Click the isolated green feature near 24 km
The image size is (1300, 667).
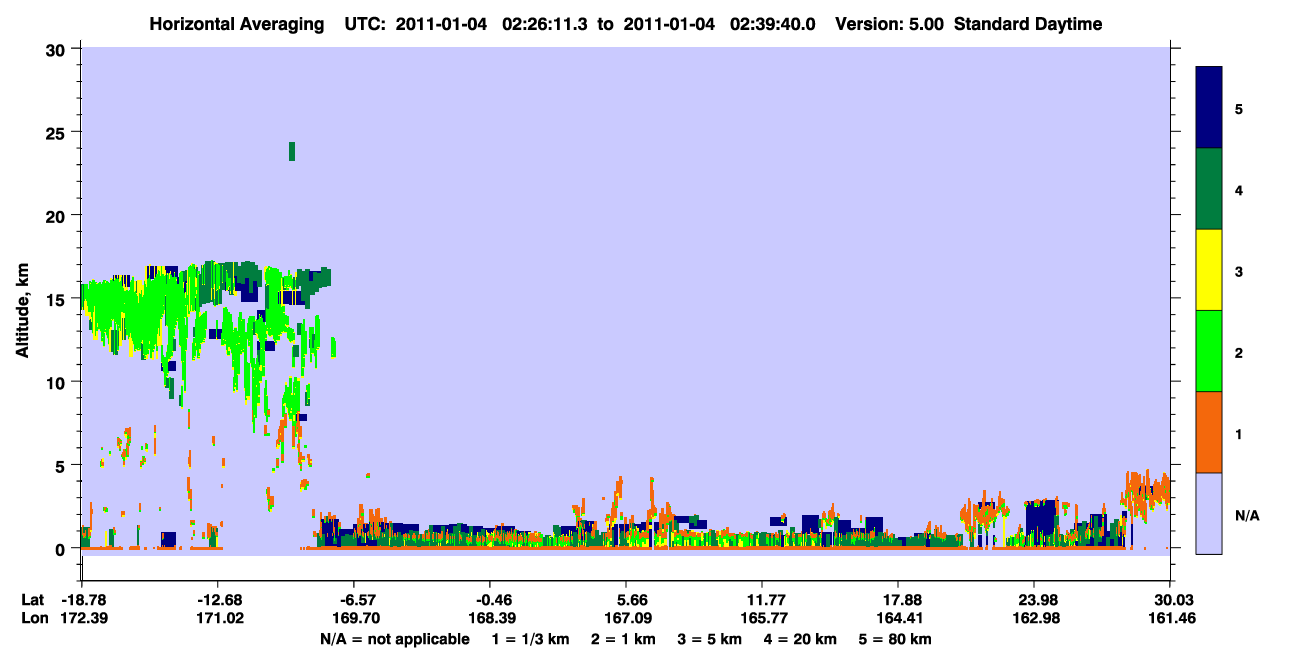(292, 151)
